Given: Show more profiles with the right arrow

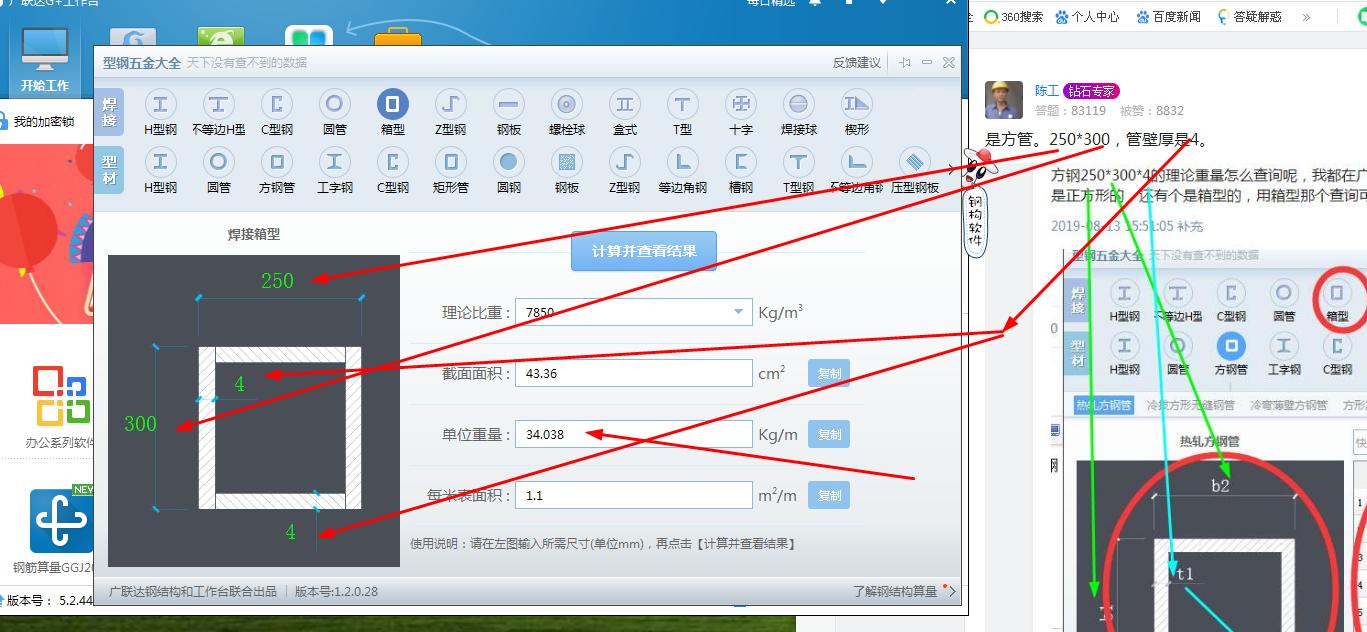Looking at the screenshot, I should coord(951,169).
